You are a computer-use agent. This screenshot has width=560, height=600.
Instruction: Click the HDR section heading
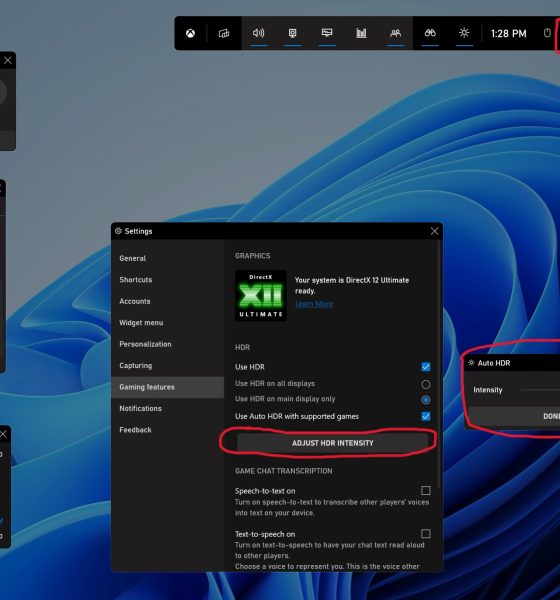(x=242, y=347)
